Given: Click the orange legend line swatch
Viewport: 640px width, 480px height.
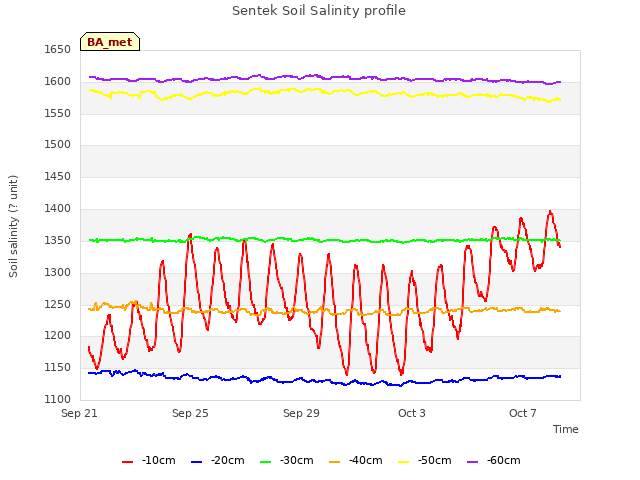Looking at the screenshot, I should [334, 462].
